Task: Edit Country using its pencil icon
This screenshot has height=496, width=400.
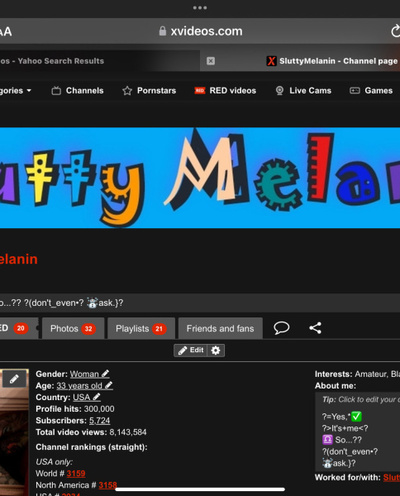Action: coord(97,397)
